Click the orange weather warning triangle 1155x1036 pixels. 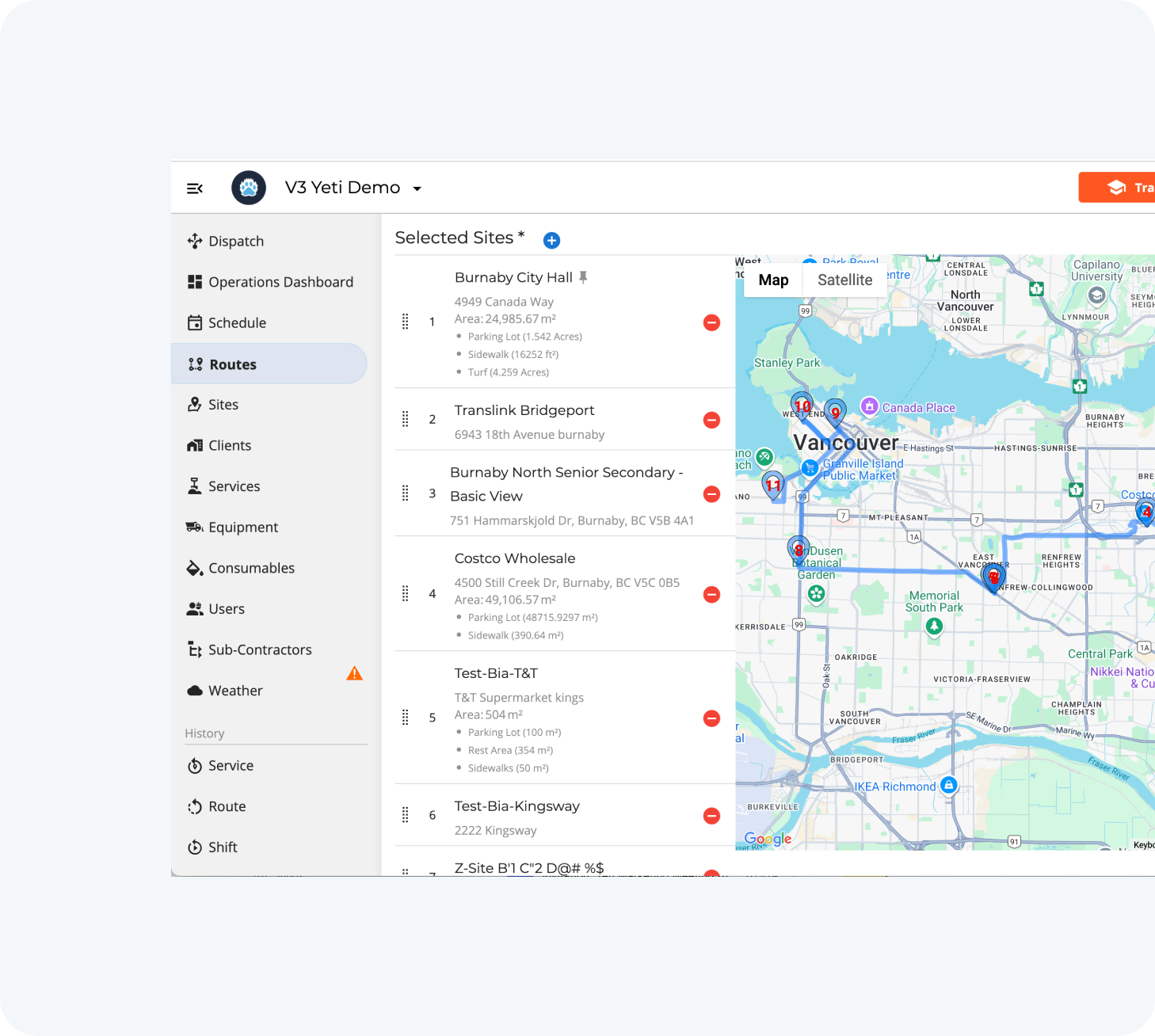pyautogui.click(x=354, y=673)
